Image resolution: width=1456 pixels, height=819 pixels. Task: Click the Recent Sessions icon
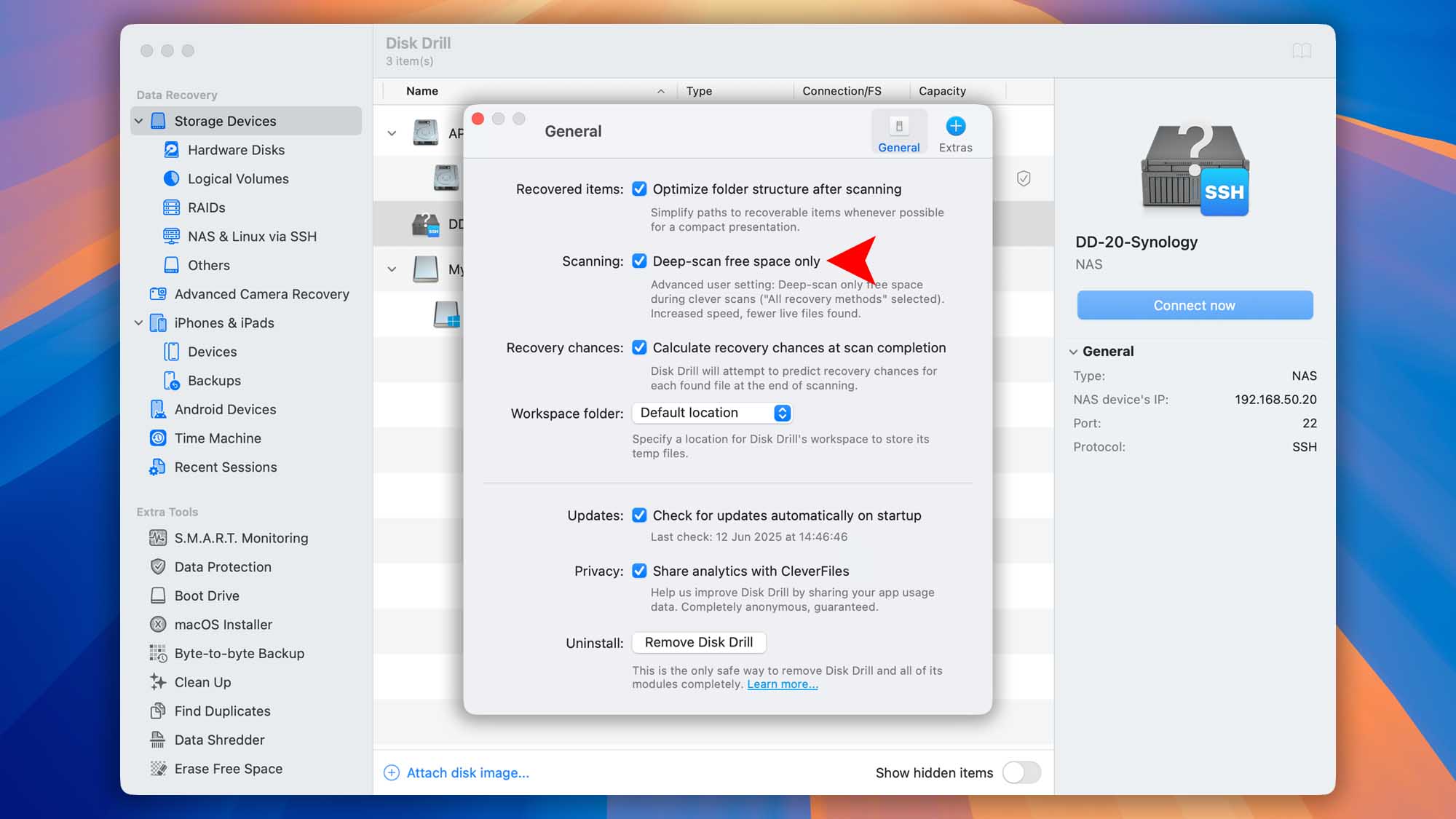[158, 467]
